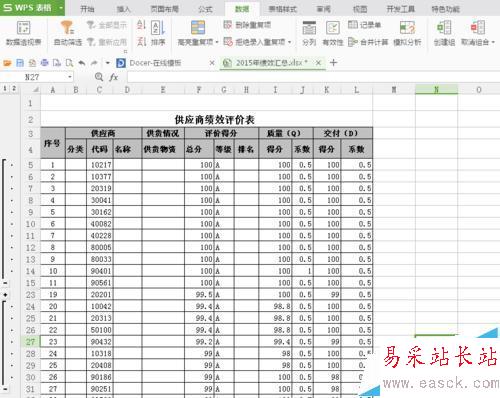
Task: Open the name box N27 dropdown arrow
Action: tap(70, 77)
